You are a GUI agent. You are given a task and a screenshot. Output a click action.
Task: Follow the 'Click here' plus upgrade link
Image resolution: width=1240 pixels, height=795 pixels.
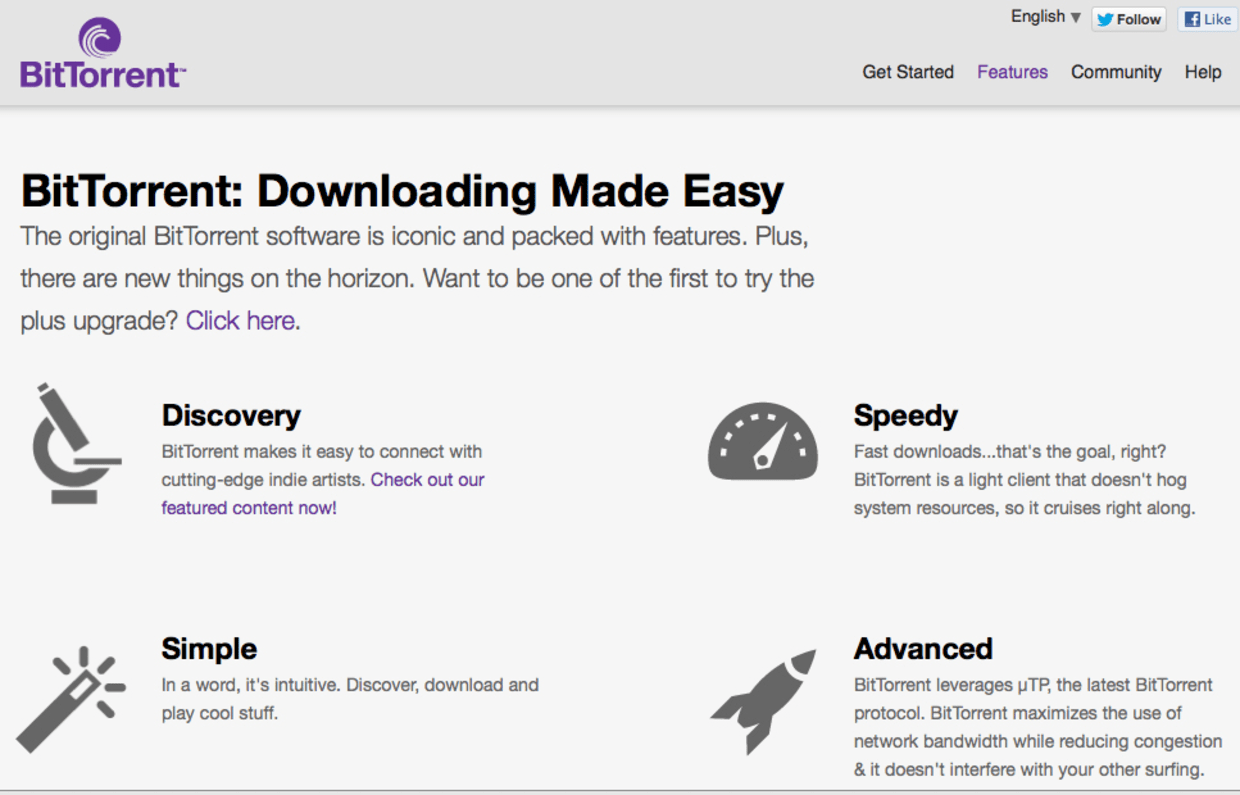pos(240,321)
